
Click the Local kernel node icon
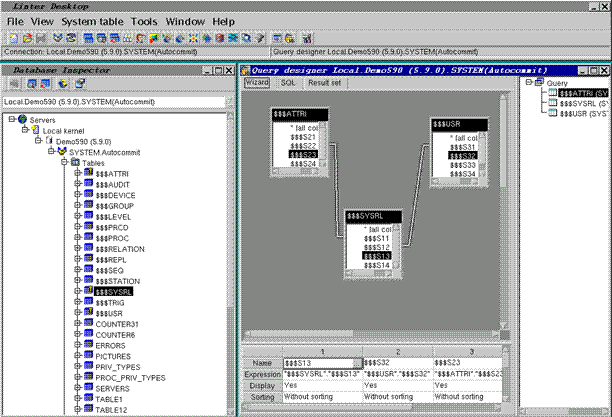pos(36,131)
